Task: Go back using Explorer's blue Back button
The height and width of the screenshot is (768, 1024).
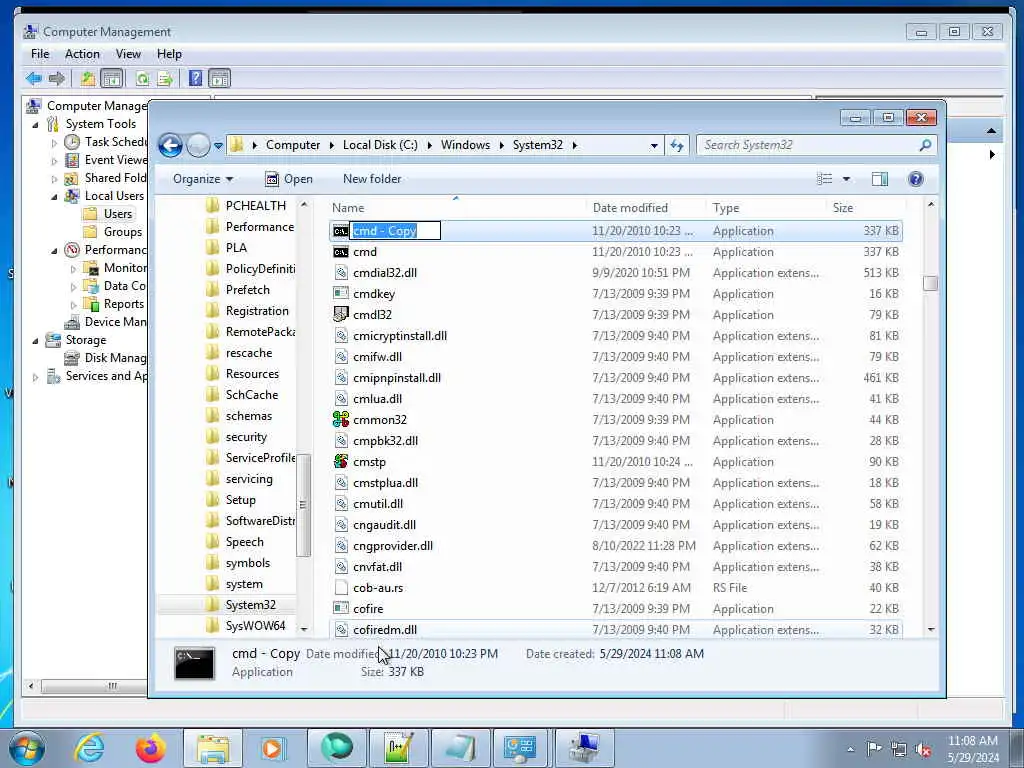Action: (x=170, y=145)
